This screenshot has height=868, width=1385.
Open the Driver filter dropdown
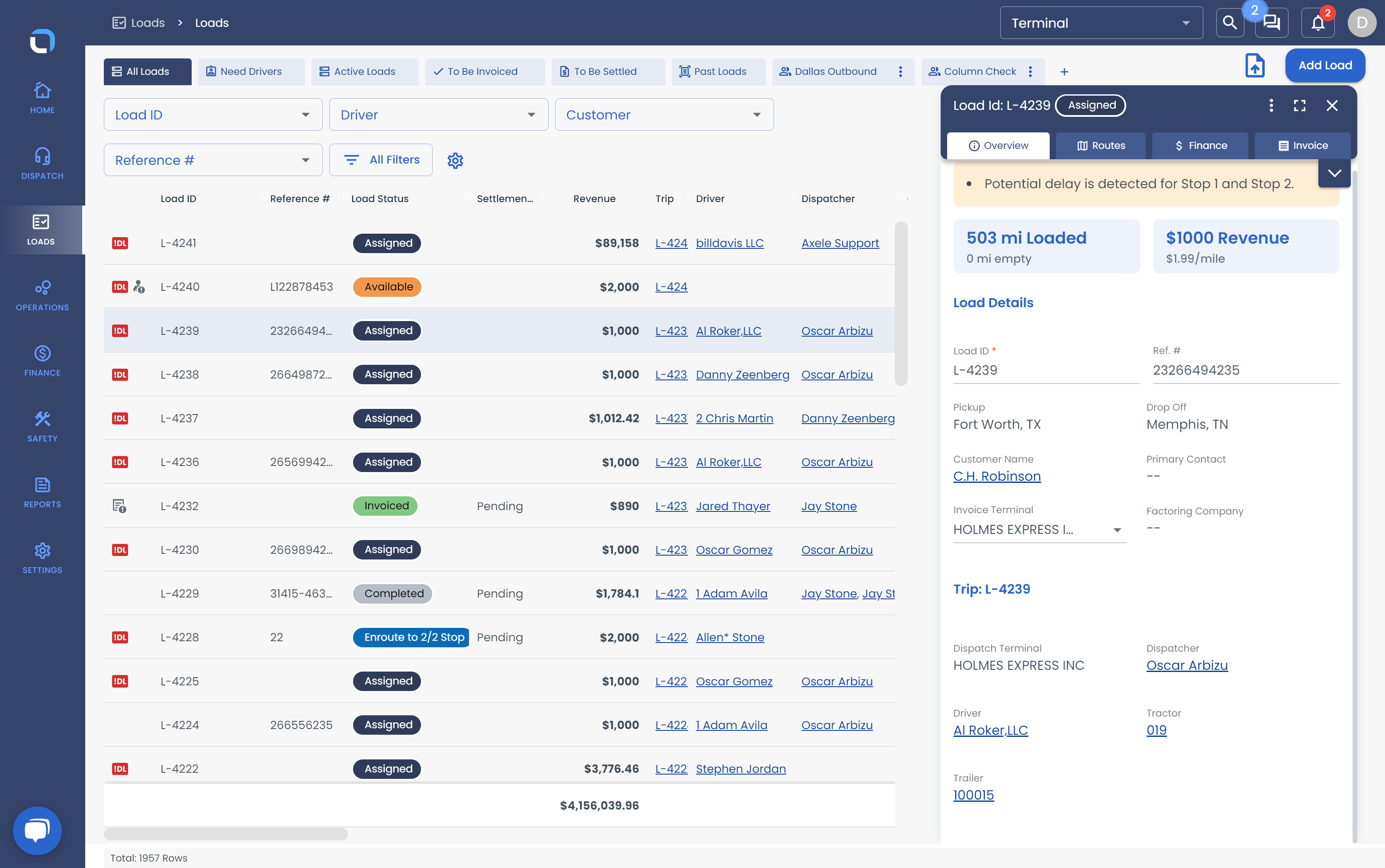point(438,115)
